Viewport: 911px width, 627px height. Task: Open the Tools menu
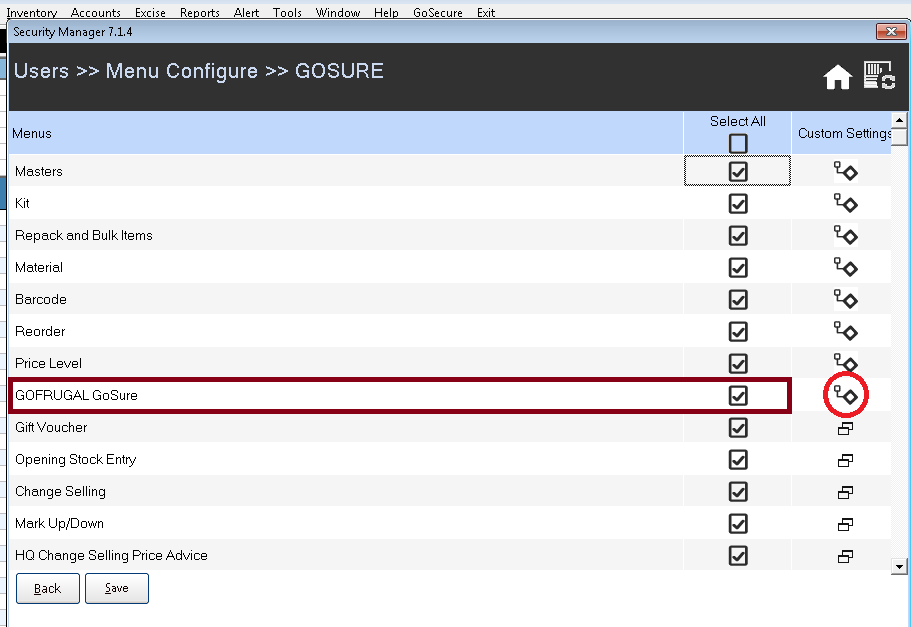287,12
